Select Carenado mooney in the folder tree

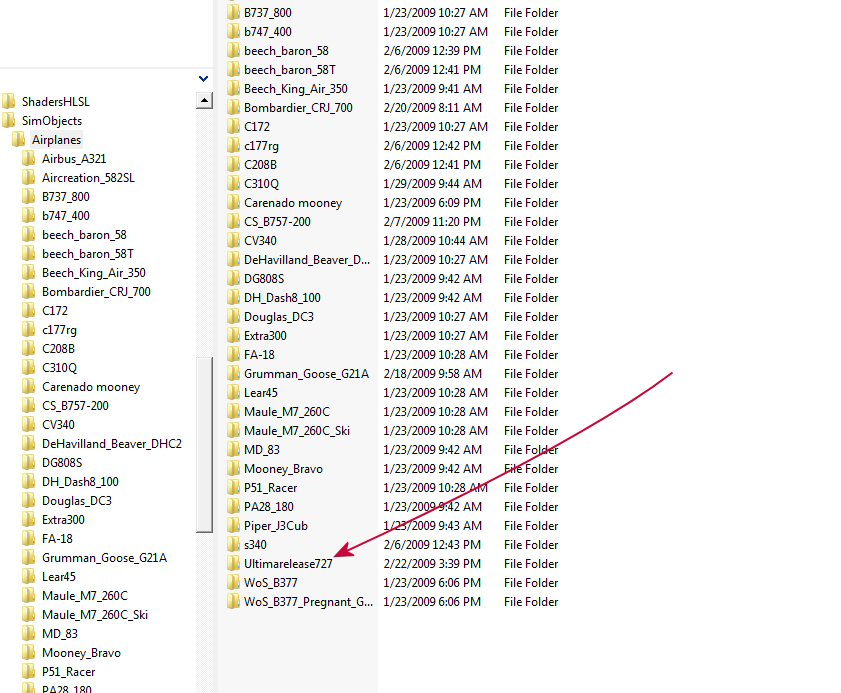tap(91, 386)
